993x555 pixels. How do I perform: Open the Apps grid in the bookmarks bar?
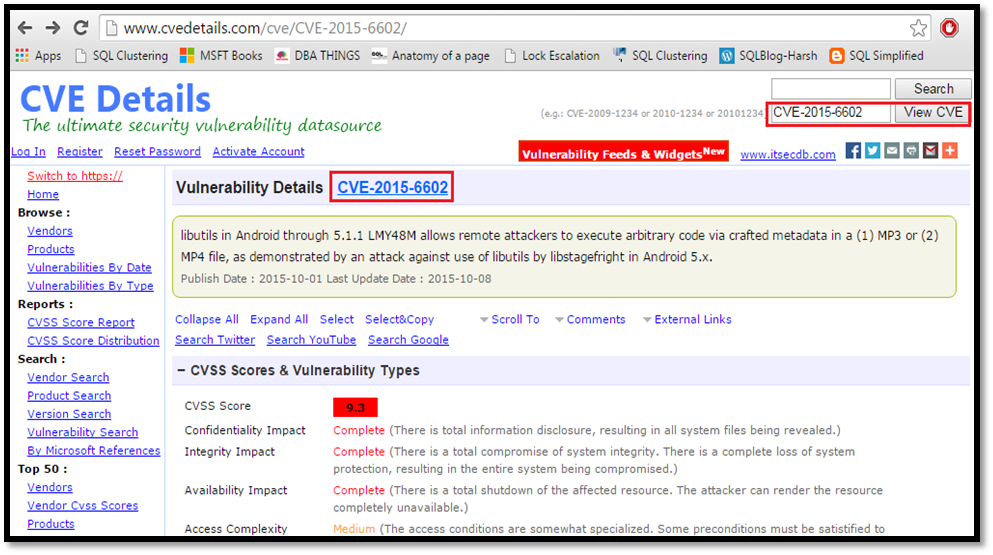(x=39, y=56)
